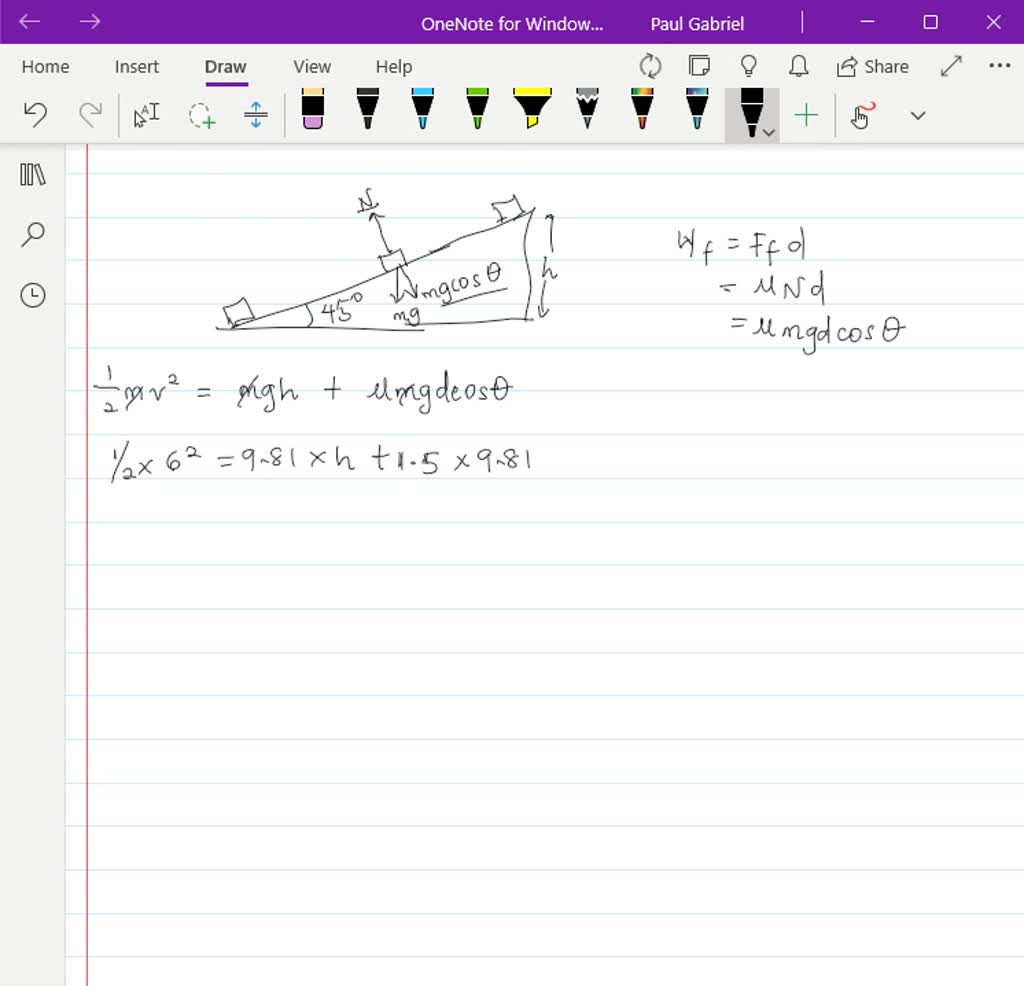
Task: Click the Paul Gabriel account name
Action: pyautogui.click(x=697, y=23)
